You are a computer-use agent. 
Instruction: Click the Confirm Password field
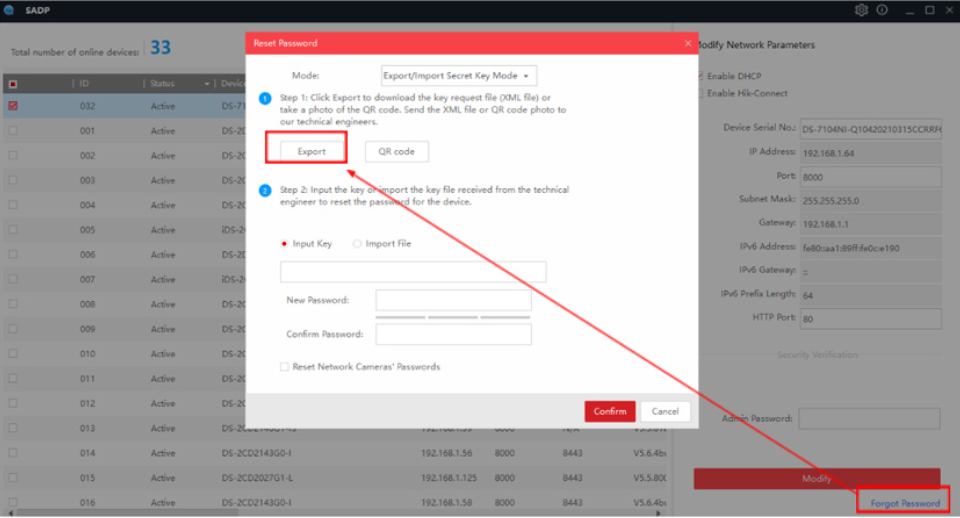(453, 334)
